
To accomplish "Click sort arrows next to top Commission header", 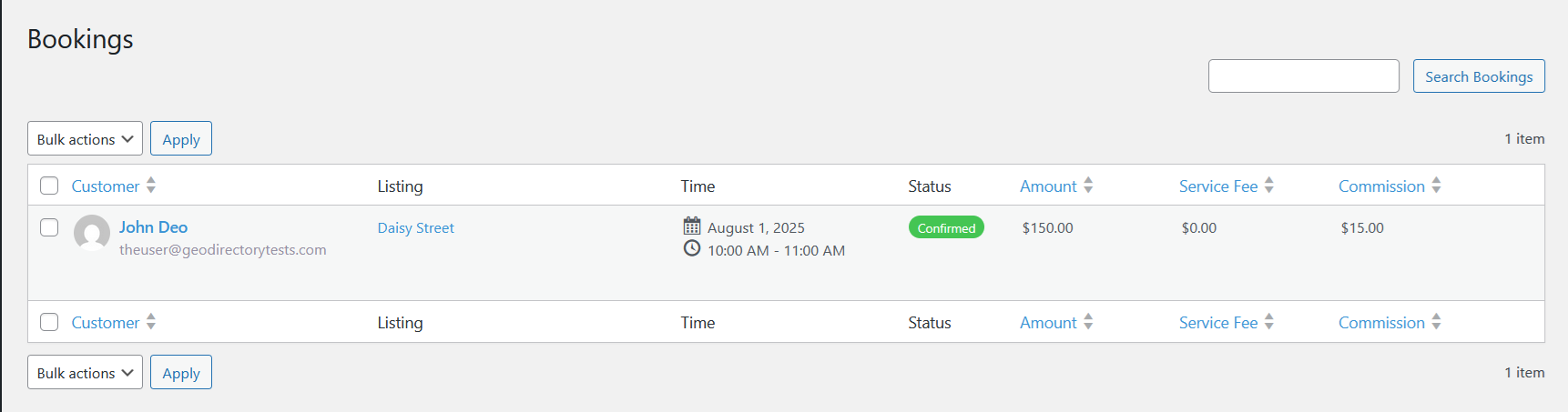I will coord(1436,186).
